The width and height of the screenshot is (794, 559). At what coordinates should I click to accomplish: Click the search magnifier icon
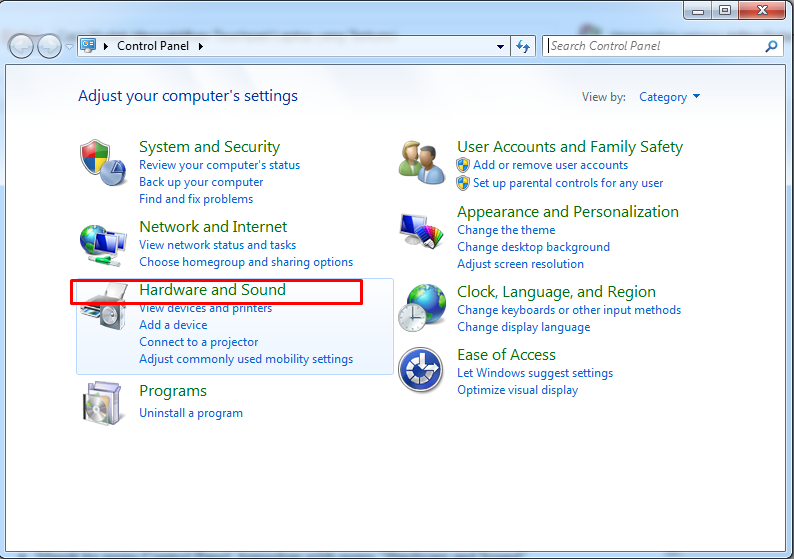click(771, 46)
